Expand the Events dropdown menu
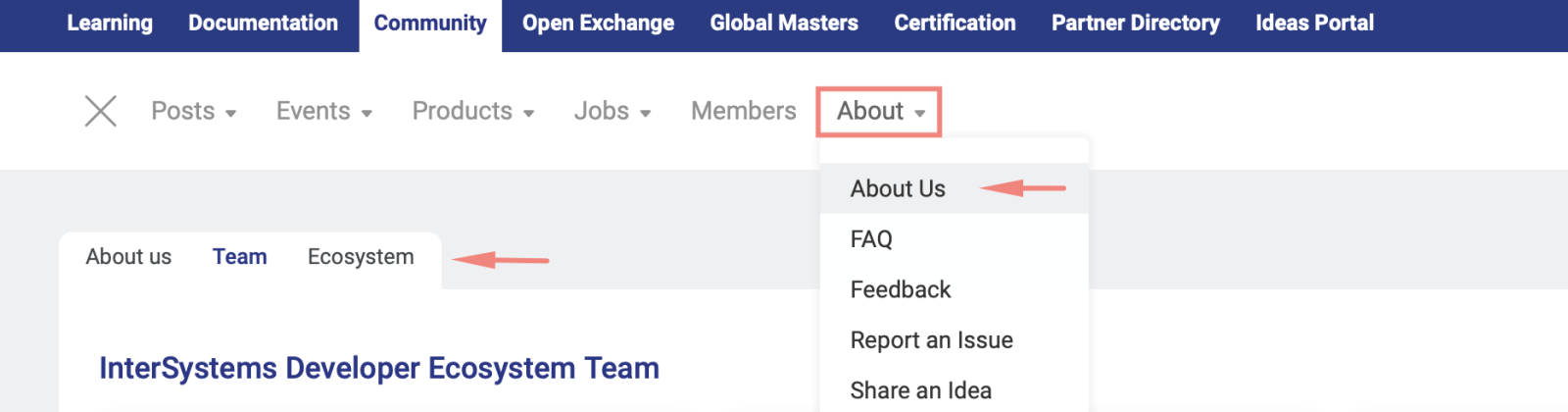 [324, 111]
